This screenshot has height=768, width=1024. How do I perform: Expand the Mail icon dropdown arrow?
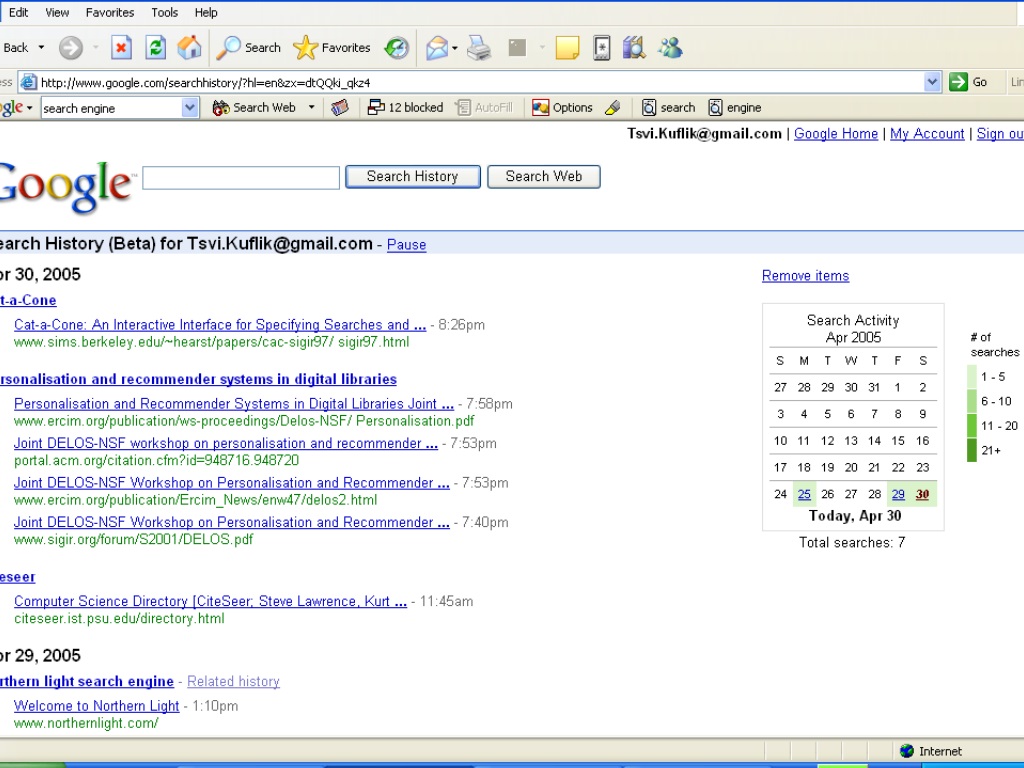coord(455,48)
